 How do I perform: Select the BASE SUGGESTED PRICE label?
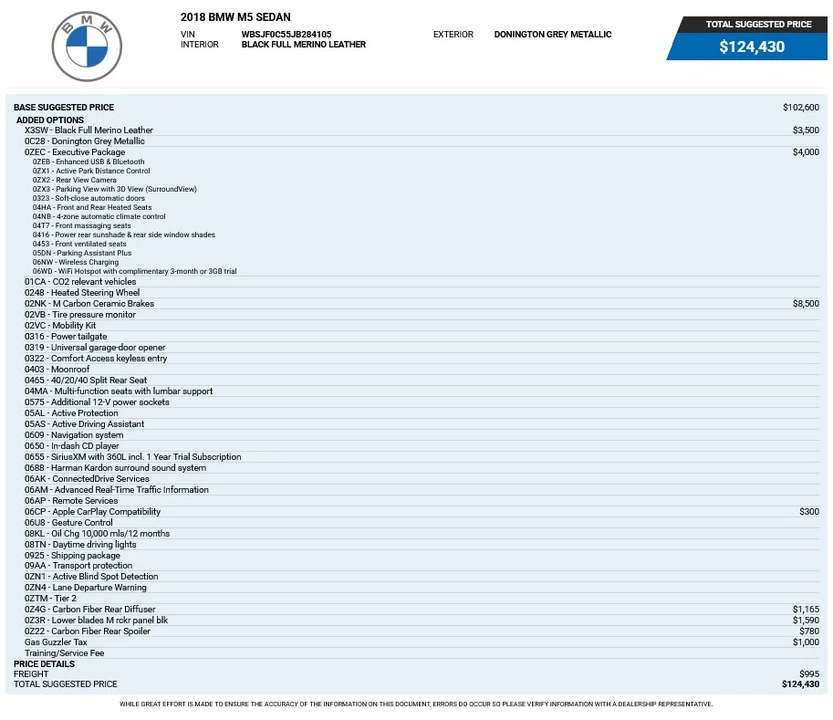64,107
